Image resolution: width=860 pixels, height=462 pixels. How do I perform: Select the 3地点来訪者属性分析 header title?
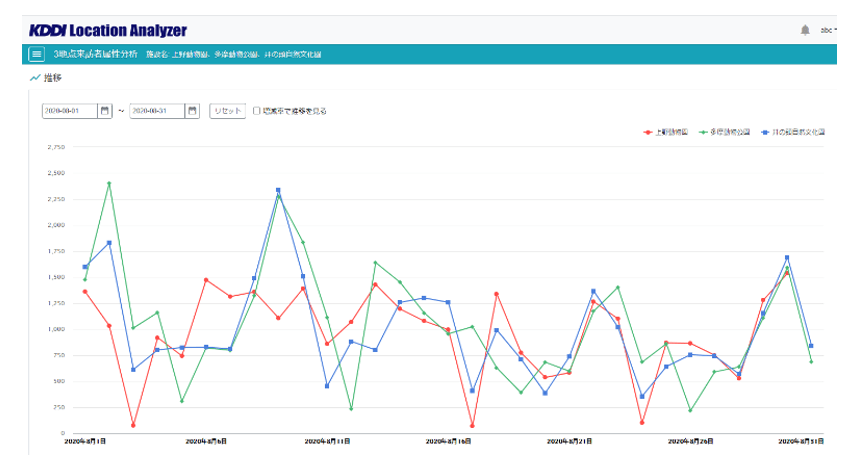[96, 54]
